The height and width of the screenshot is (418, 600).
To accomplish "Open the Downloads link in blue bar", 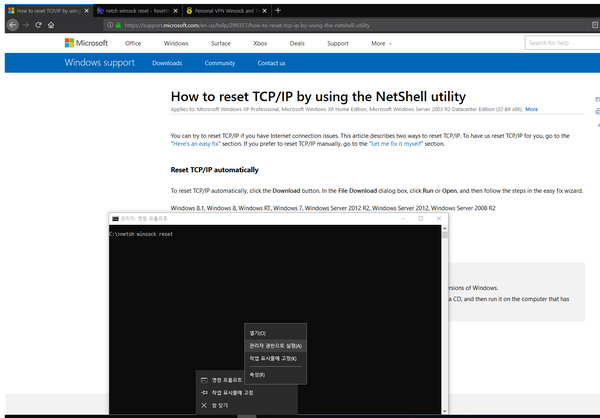I will pos(167,63).
